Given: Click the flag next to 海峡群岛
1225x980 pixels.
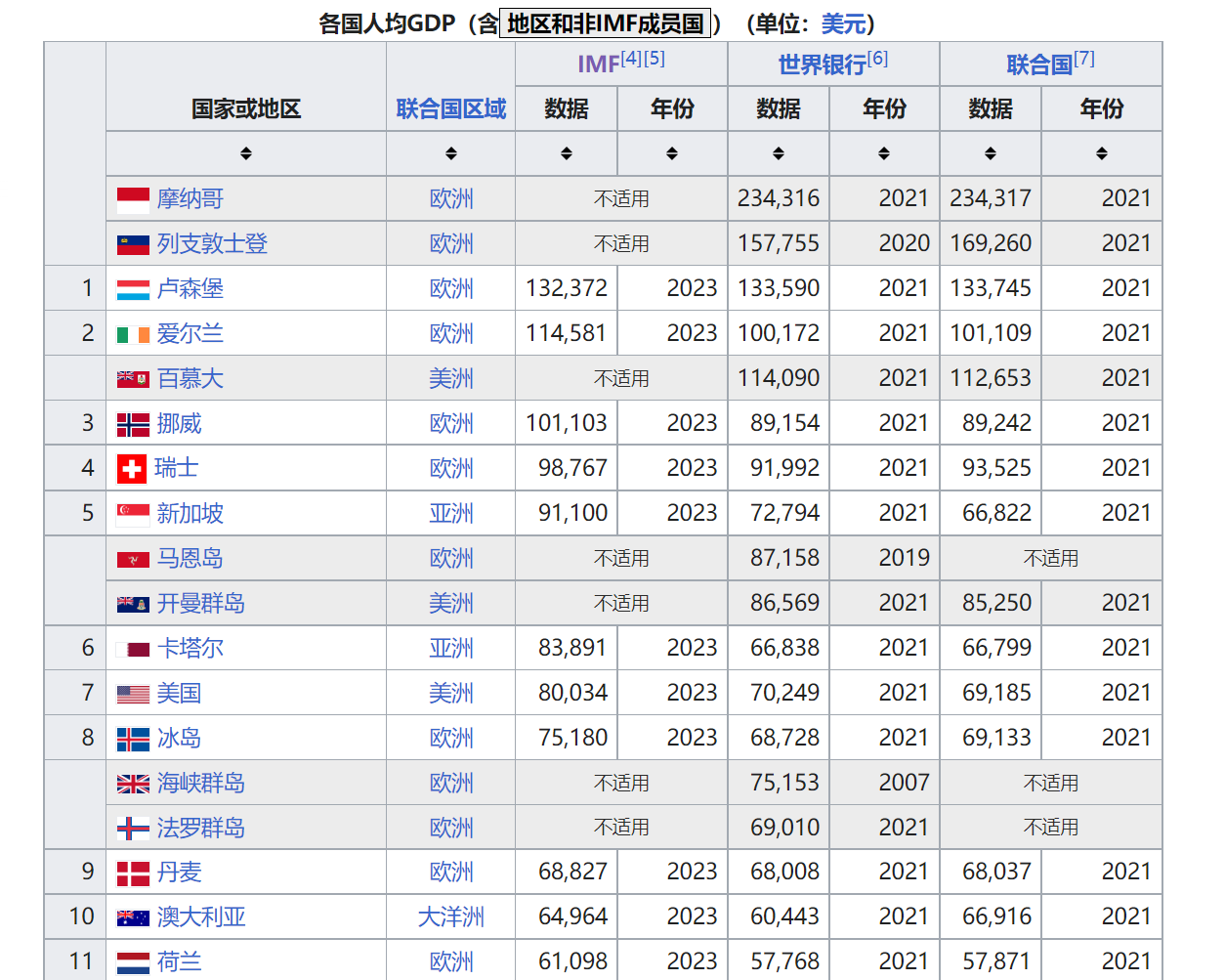Looking at the screenshot, I should click(133, 784).
